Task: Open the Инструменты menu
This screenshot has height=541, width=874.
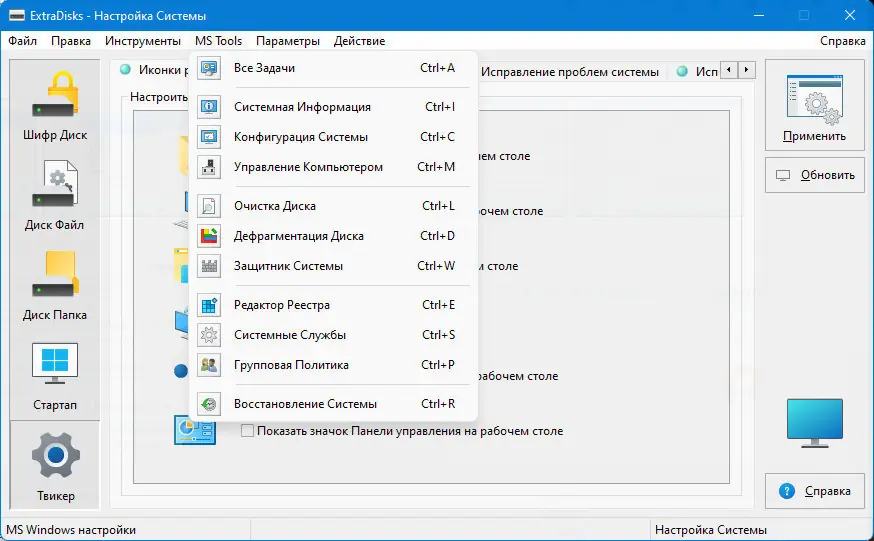Action: 143,41
